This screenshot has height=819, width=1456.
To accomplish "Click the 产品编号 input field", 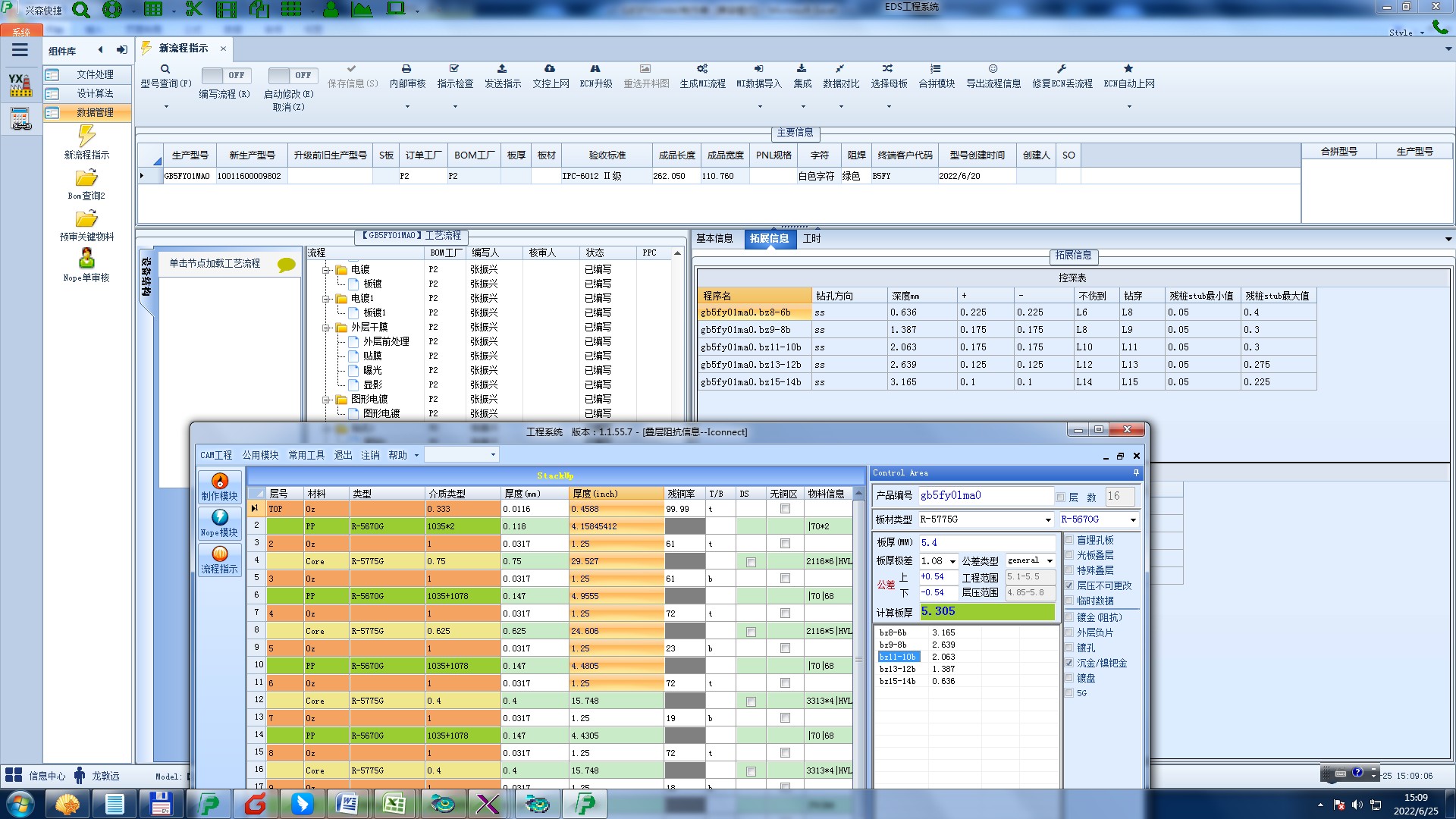I will 984,495.
